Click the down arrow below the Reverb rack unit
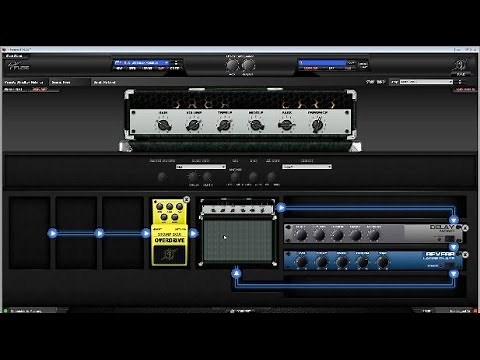Screen dimensions: 480x360 coord(454,274)
